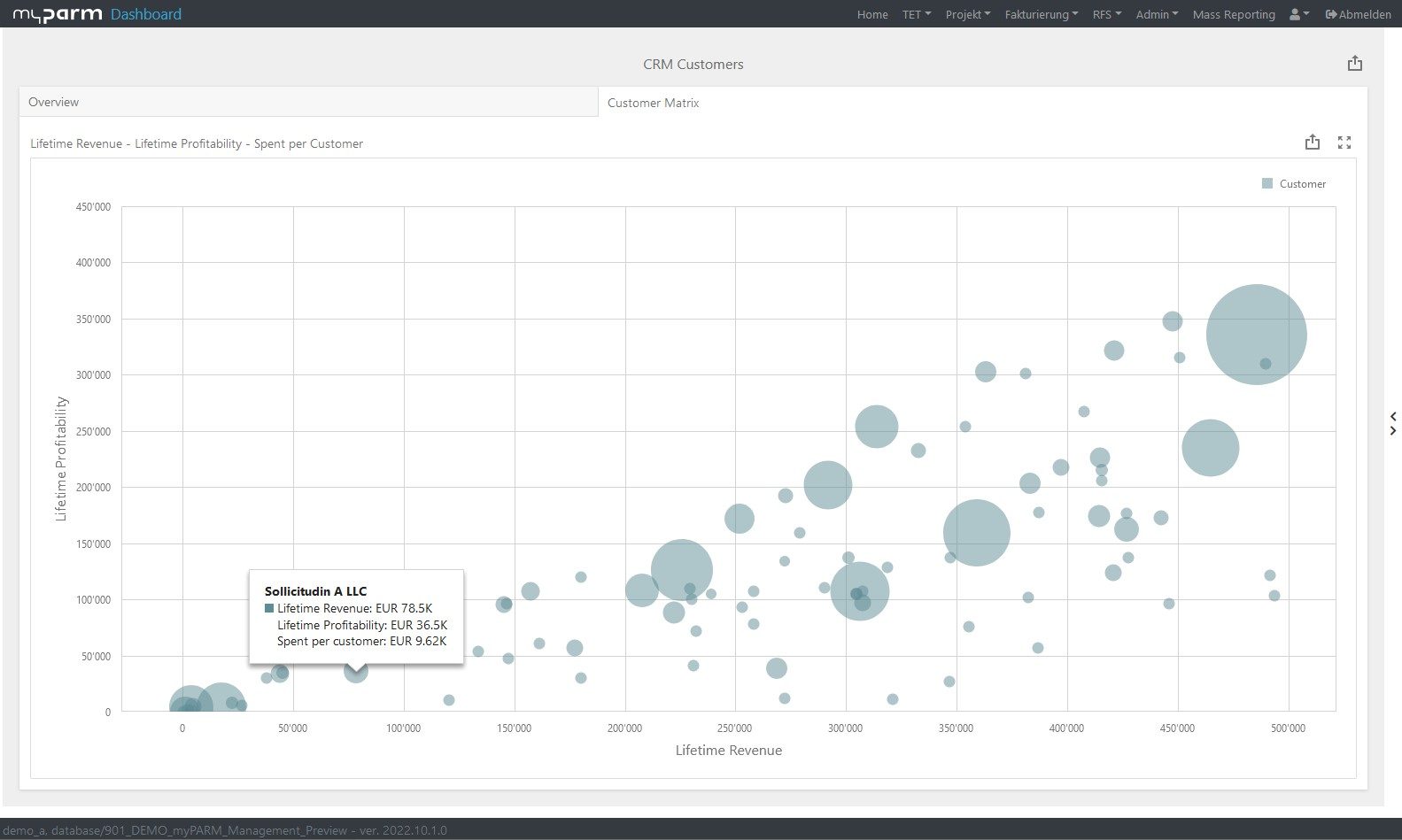Open the RFS dropdown menu
Viewport: 1402px width, 840px height.
click(x=1106, y=14)
